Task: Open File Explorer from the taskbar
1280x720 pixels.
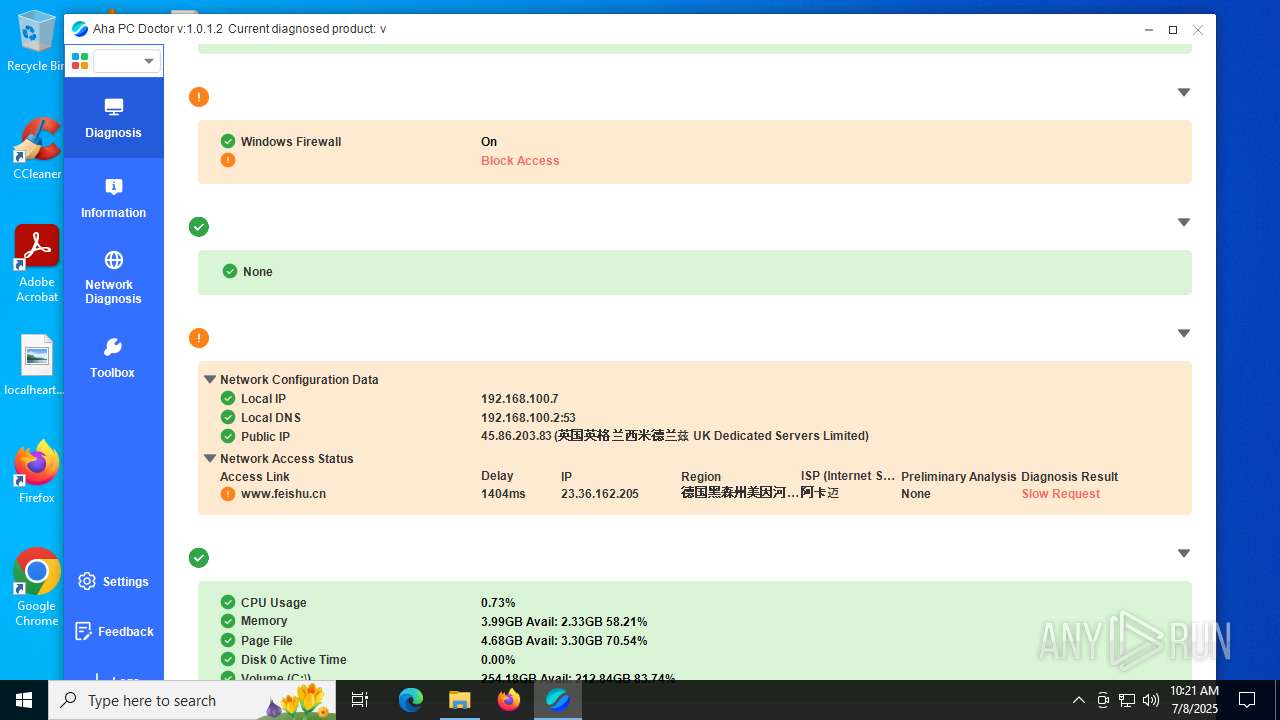Action: [x=460, y=700]
